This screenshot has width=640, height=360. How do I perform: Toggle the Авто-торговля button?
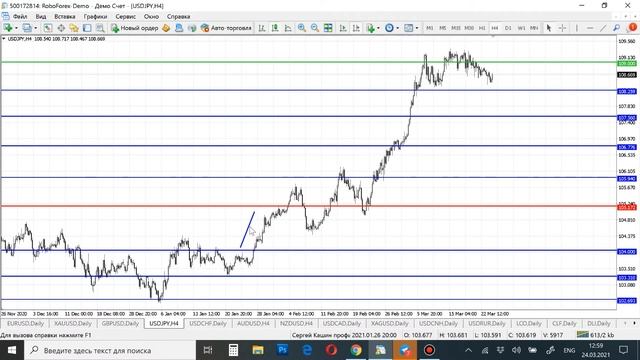pos(226,28)
